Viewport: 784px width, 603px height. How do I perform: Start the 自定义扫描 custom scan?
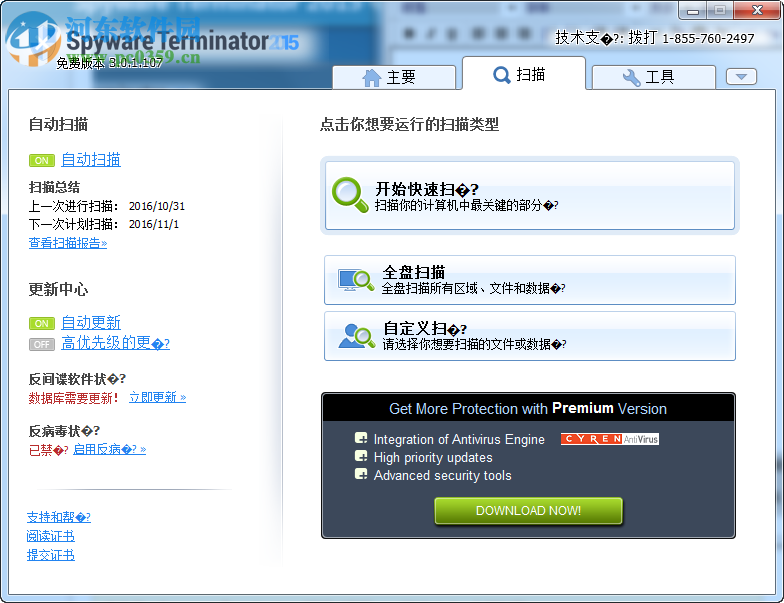point(530,336)
